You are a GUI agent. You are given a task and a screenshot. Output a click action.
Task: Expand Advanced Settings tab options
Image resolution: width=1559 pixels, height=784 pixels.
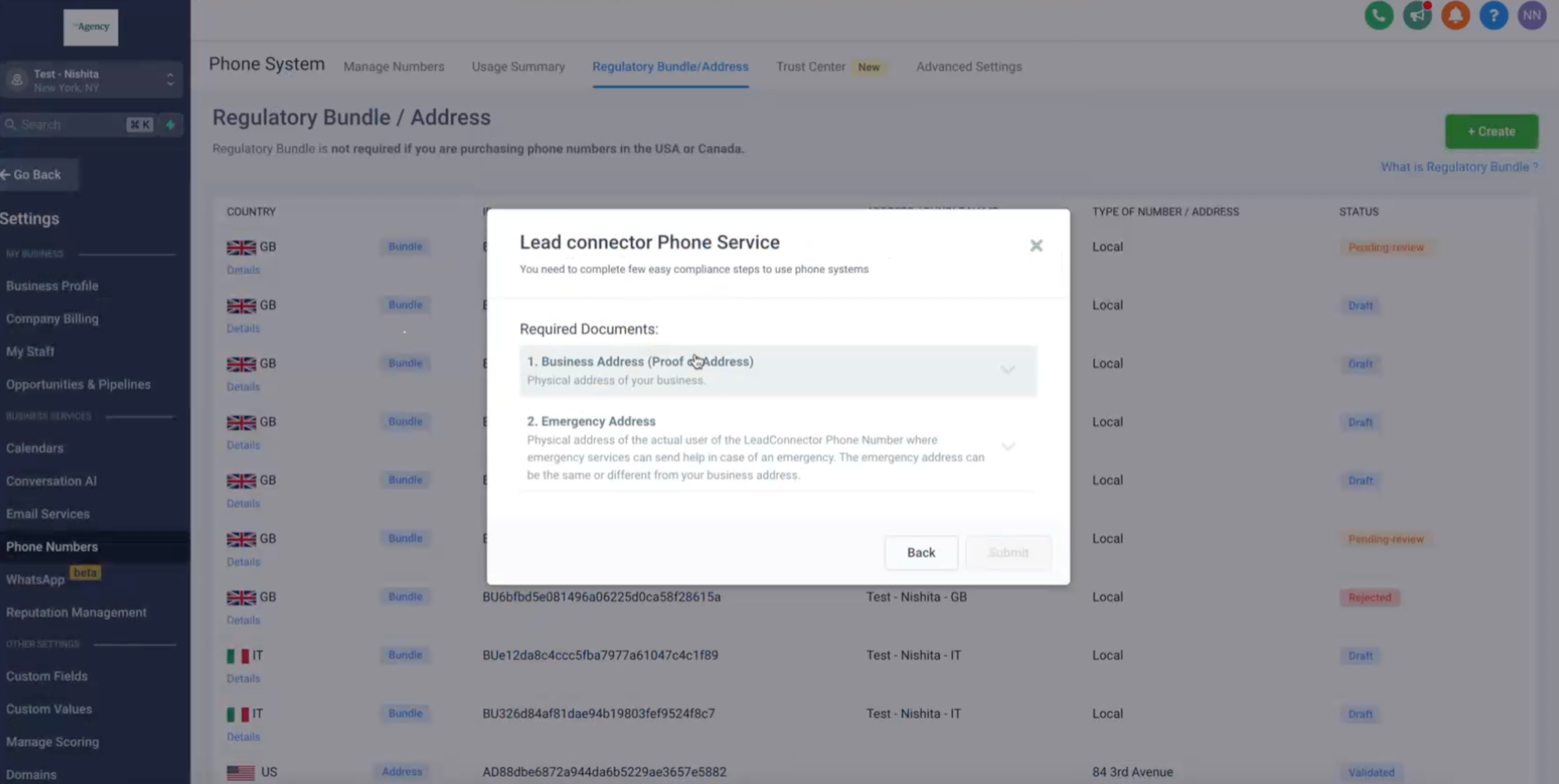(x=968, y=66)
